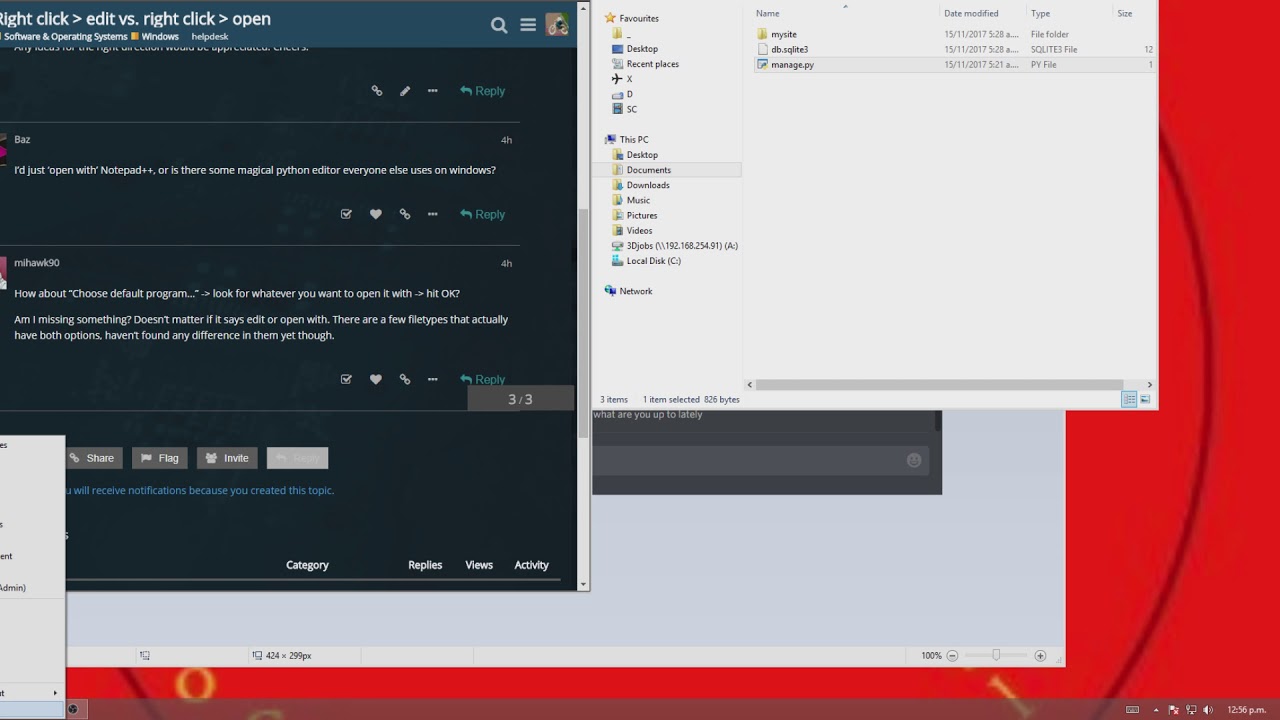The image size is (1280, 720).
Task: Show more actions on Baz's post
Action: [433, 214]
